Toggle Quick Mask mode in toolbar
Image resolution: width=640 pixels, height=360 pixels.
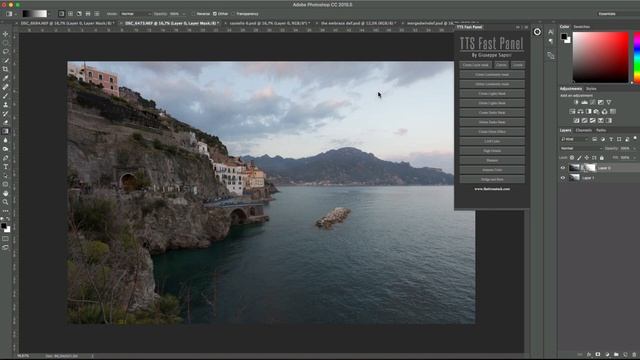[5, 239]
